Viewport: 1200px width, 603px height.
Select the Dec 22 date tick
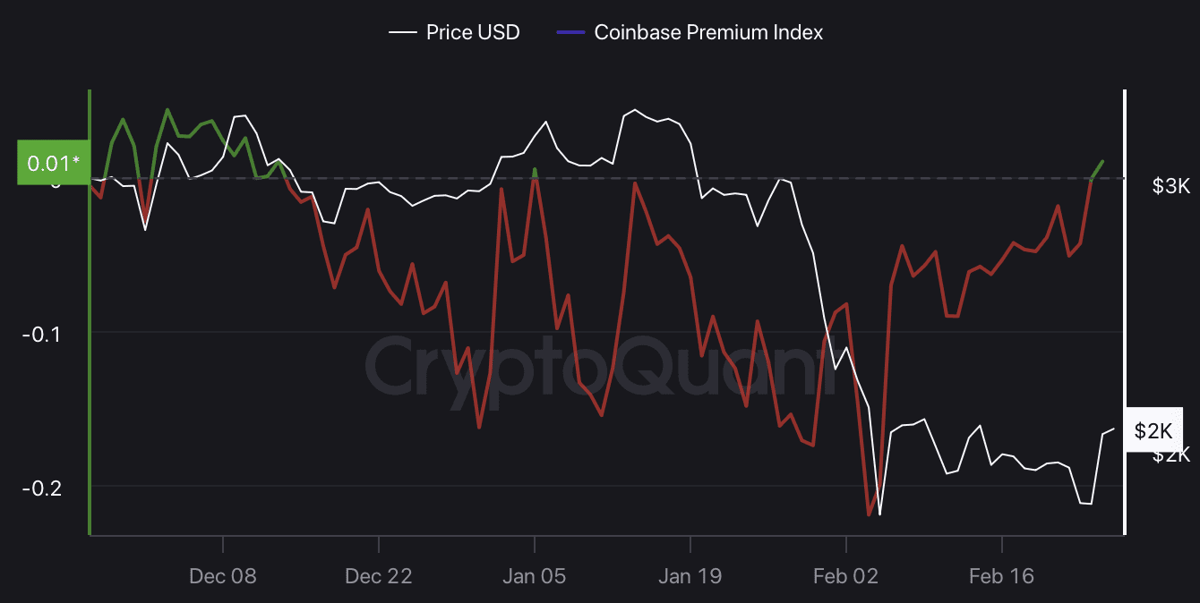click(378, 576)
